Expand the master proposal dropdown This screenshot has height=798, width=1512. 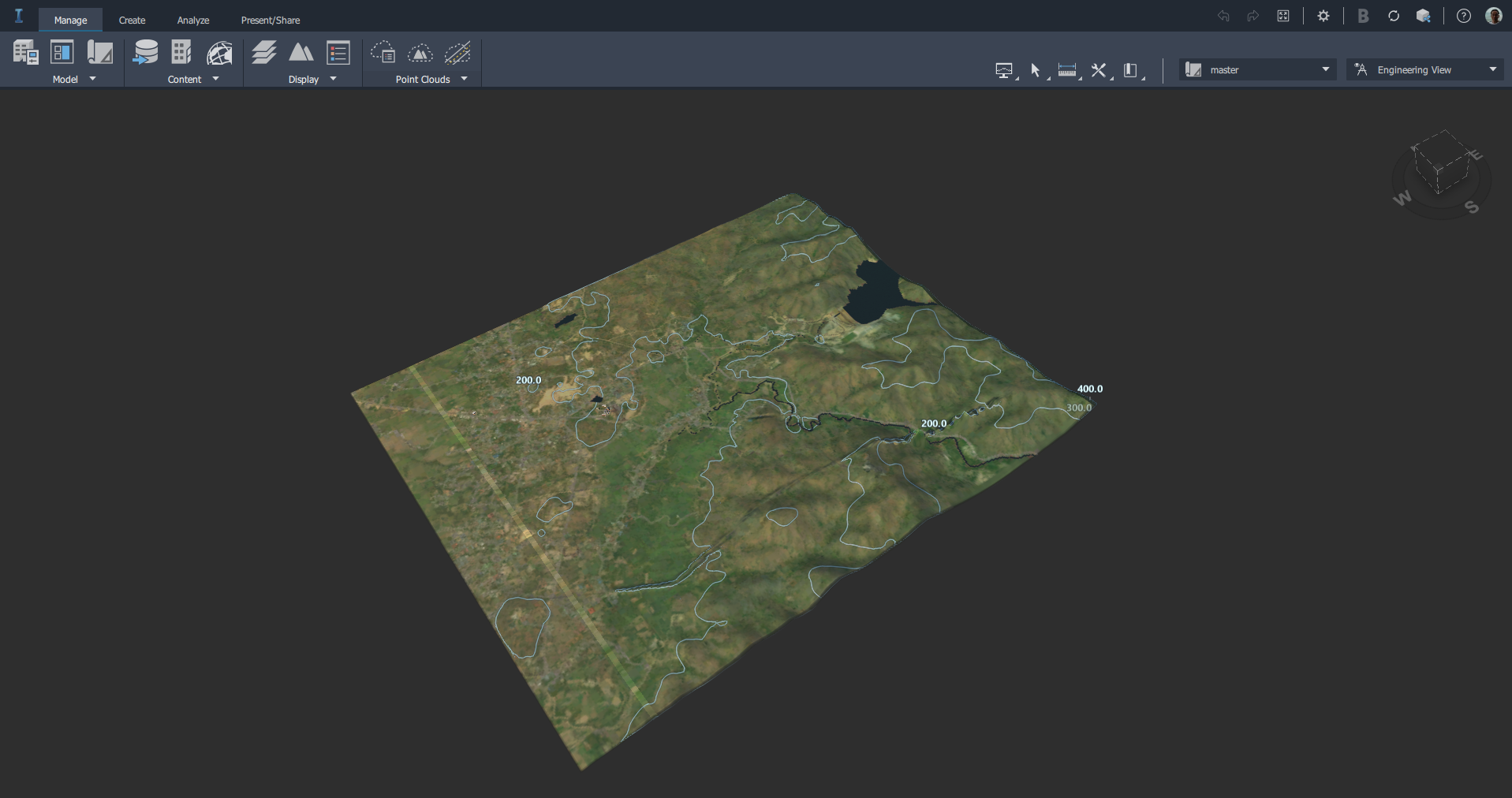[x=1323, y=69]
